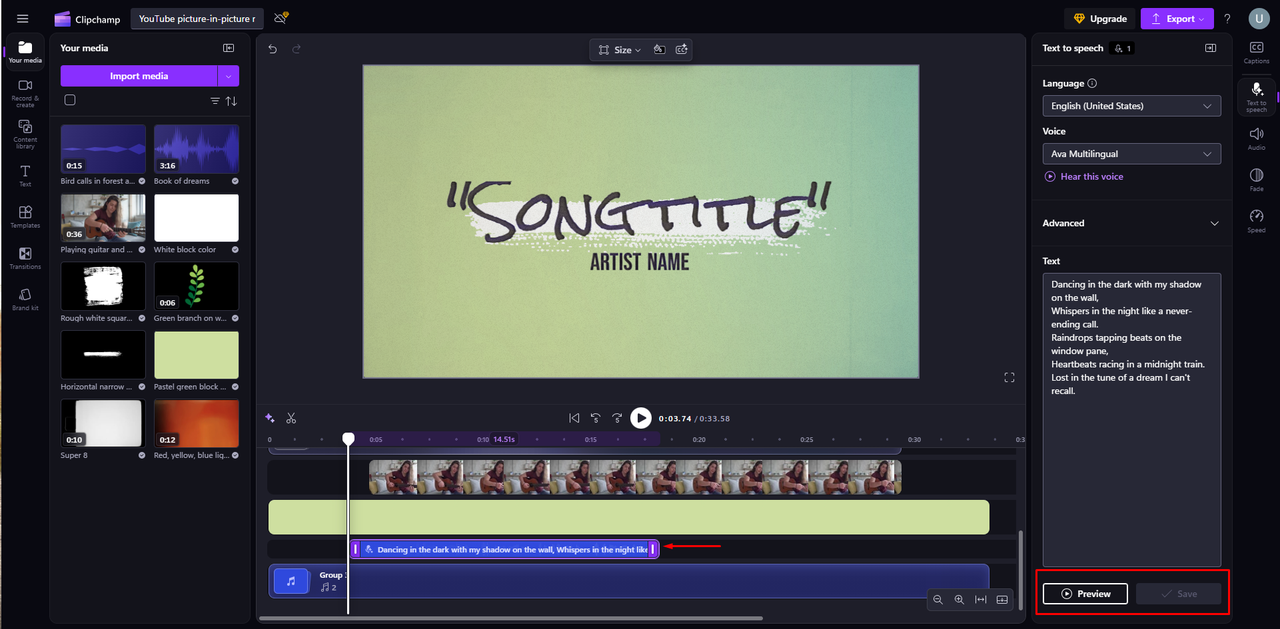Select the Rough white square thumbnail
The width and height of the screenshot is (1280, 629).
(103, 286)
